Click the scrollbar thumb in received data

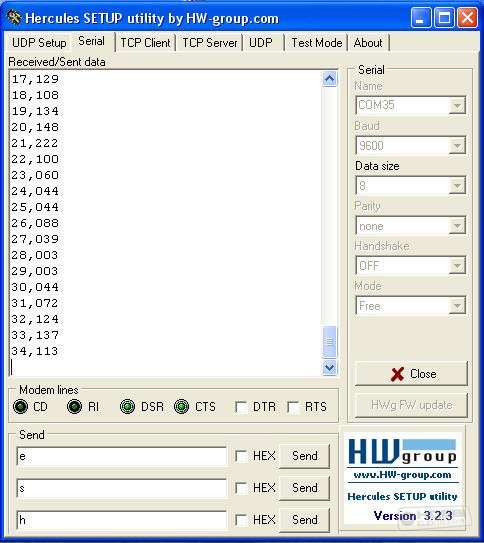tap(329, 342)
